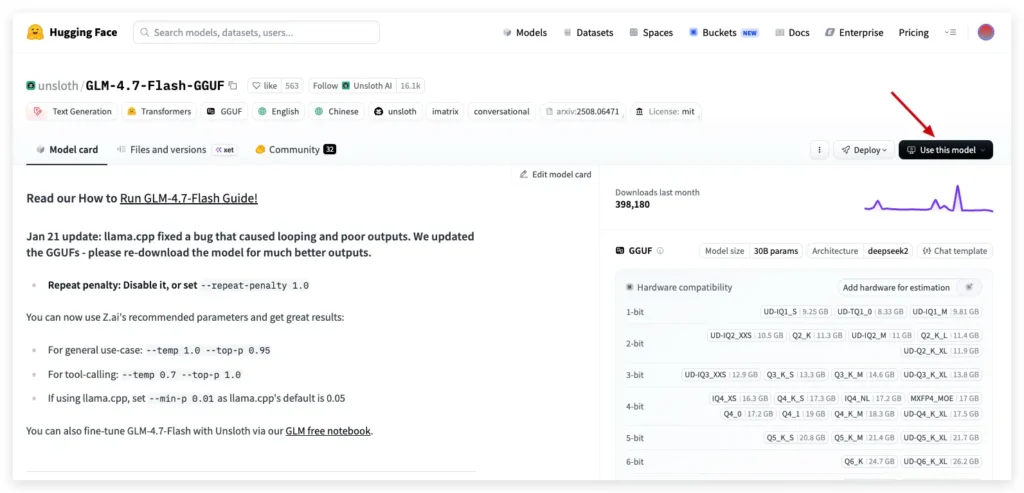Open Spaces in the top navigation

pyautogui.click(x=651, y=32)
